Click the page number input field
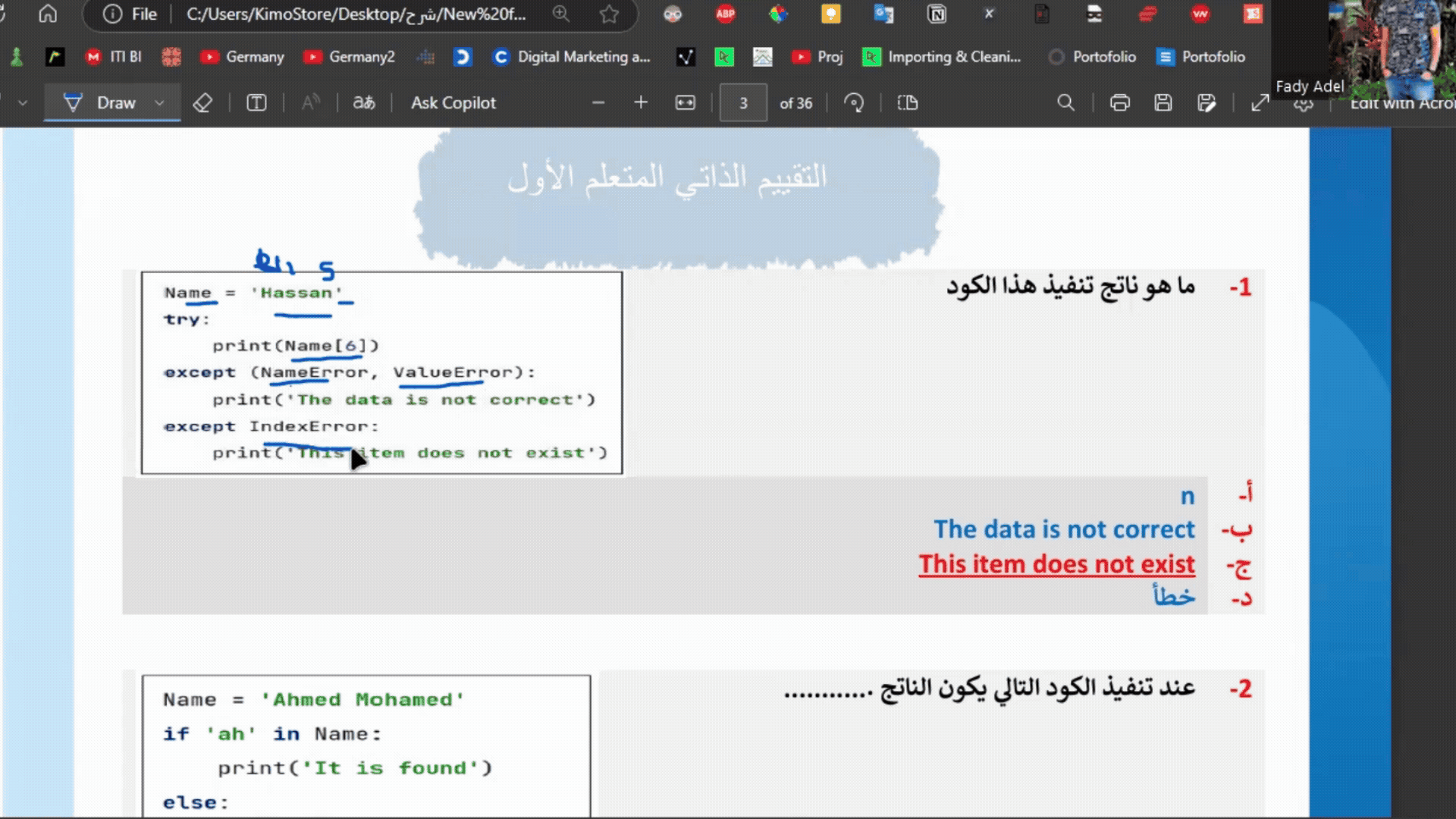Viewport: 1456px width, 819px height. tap(743, 103)
